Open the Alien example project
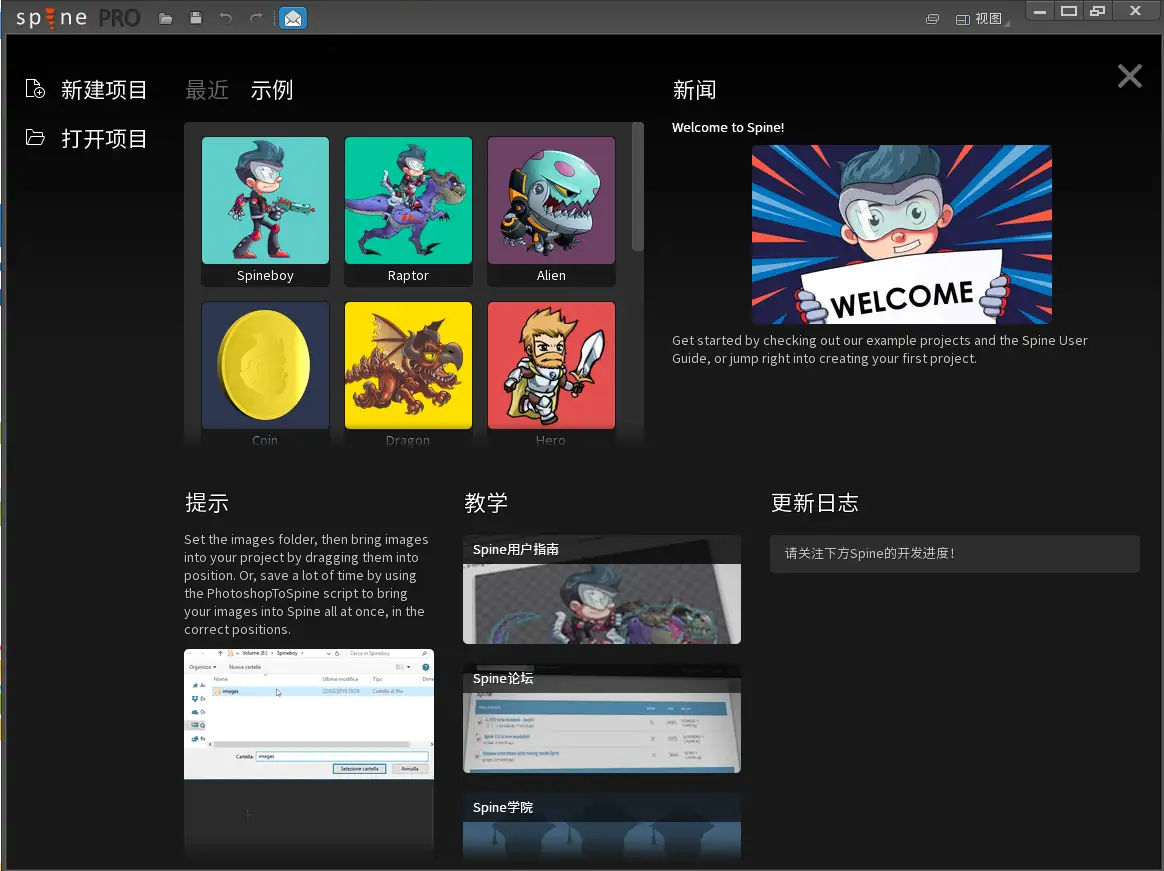The image size is (1164, 871). [552, 211]
